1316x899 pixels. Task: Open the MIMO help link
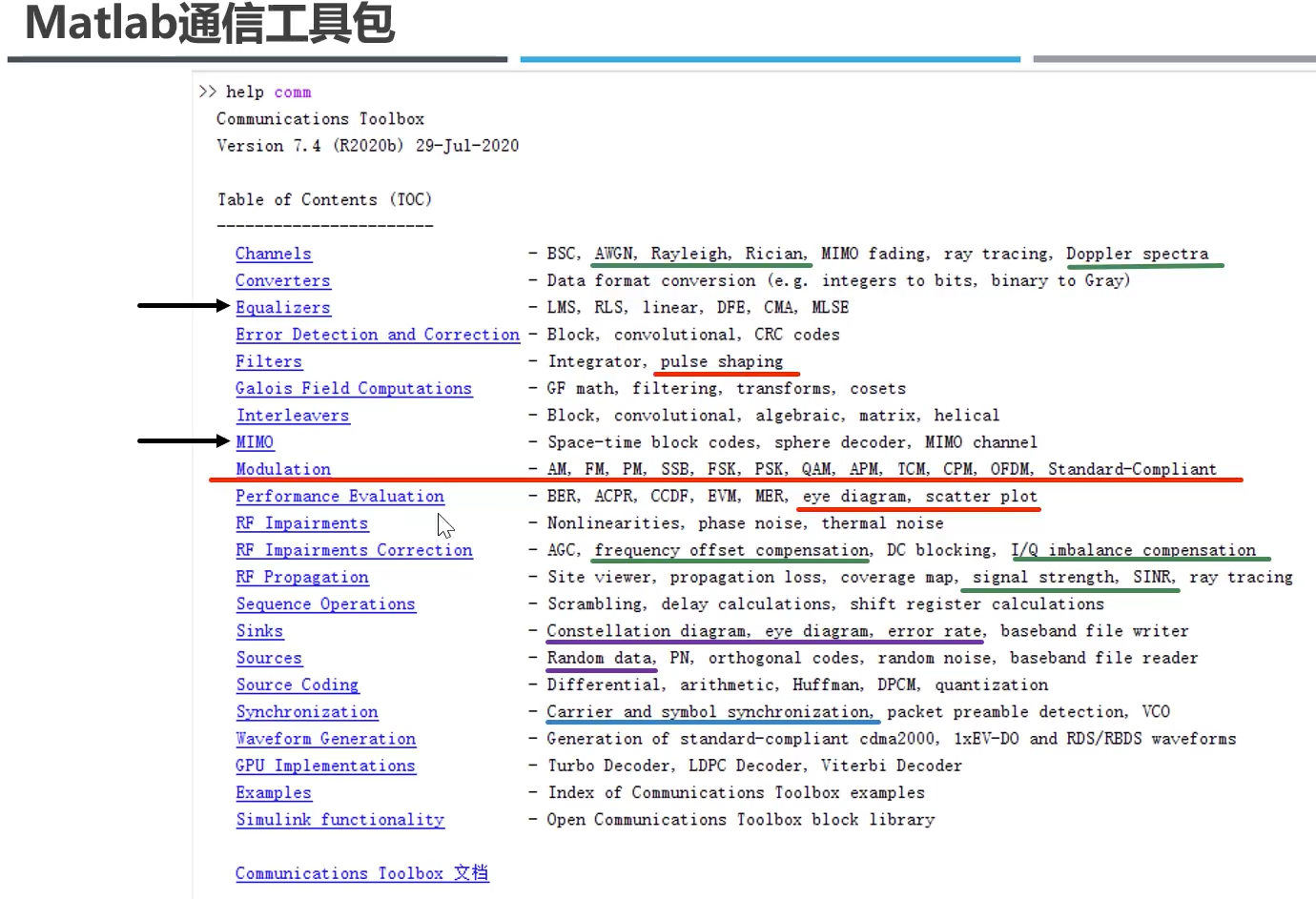pos(255,442)
